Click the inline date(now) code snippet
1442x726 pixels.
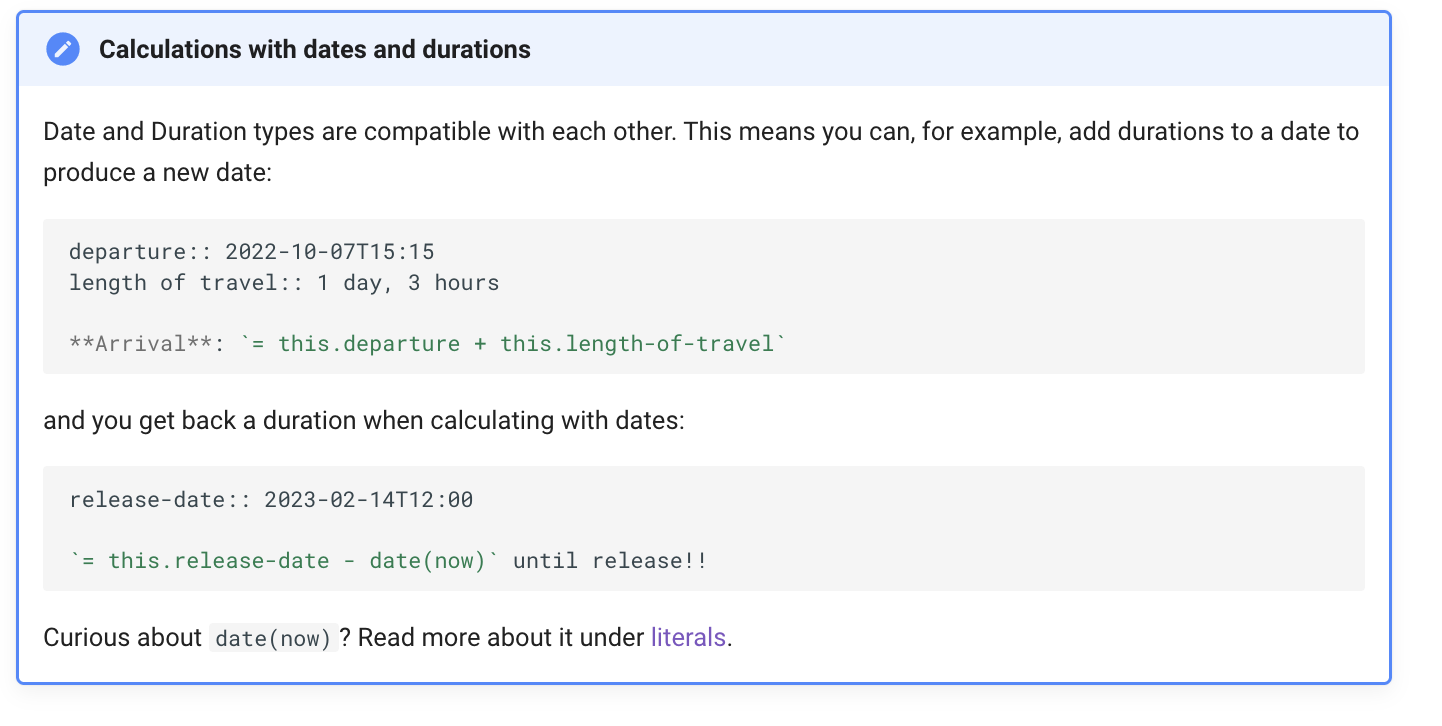pos(272,638)
